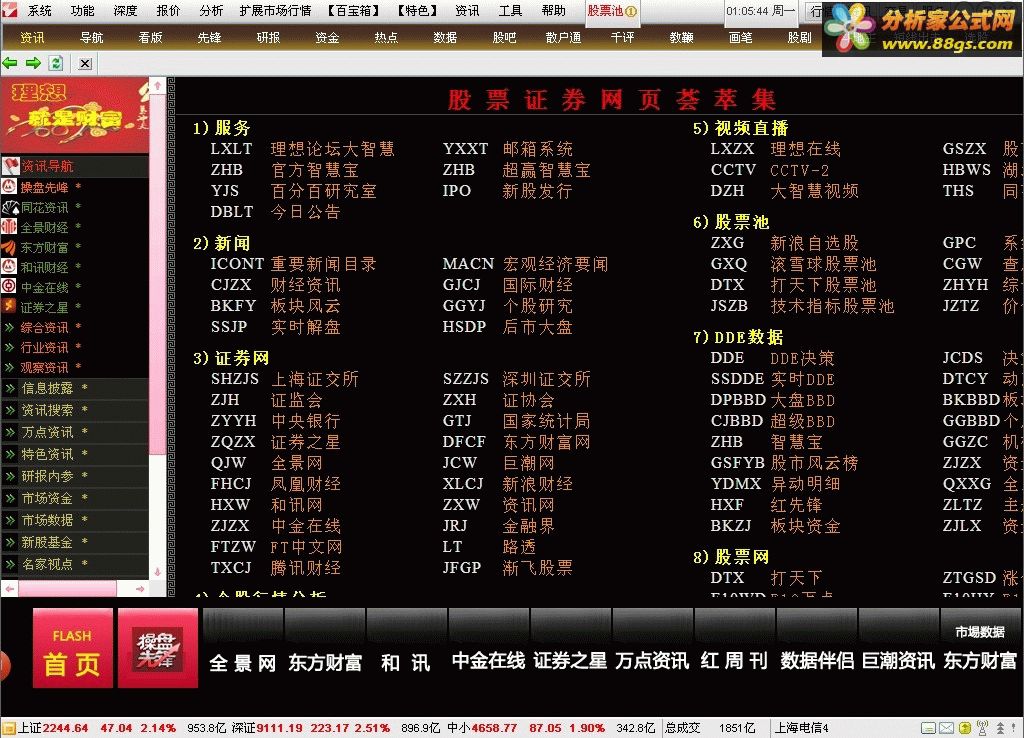Image resolution: width=1024 pixels, height=738 pixels.
Task: Expand the 万点资讯 section chevron
Action: click(10, 432)
